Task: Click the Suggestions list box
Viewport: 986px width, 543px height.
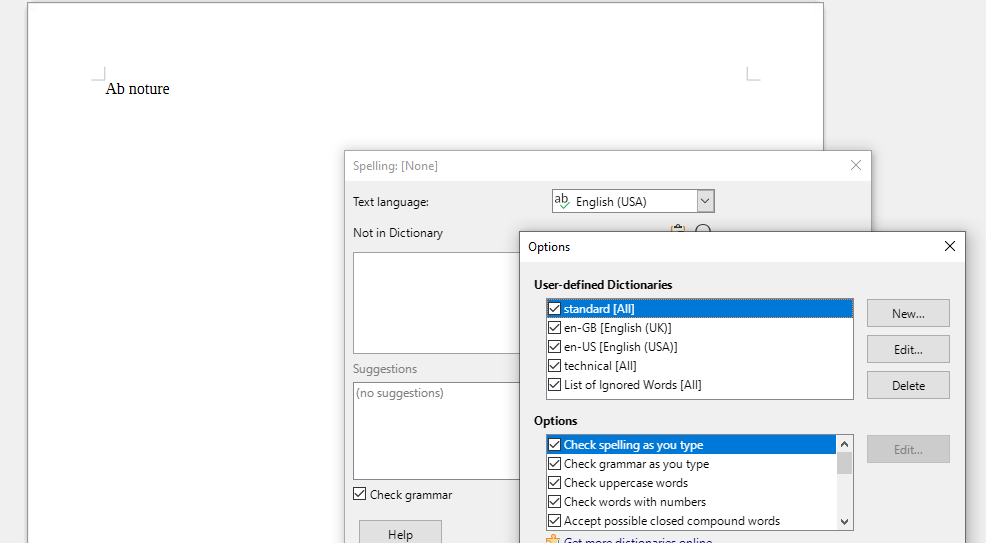Action: pos(436,431)
